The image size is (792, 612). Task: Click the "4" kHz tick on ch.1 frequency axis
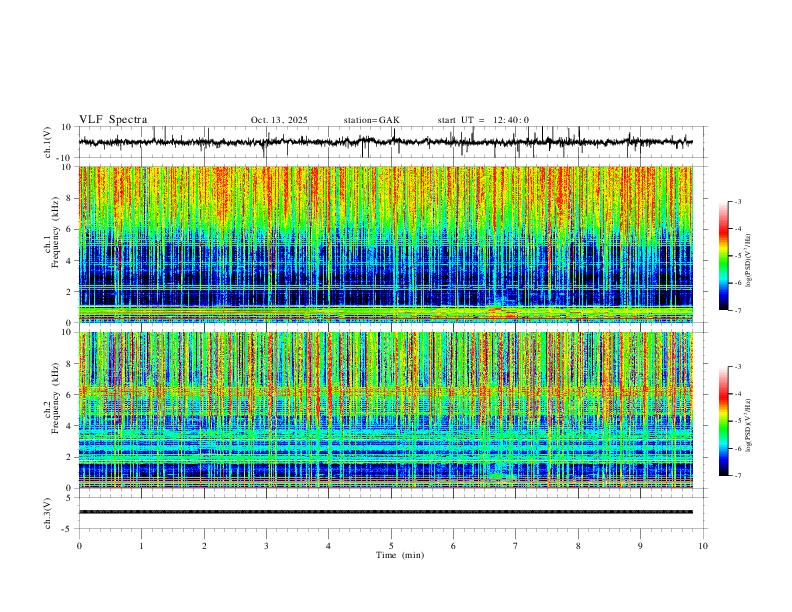click(x=70, y=261)
